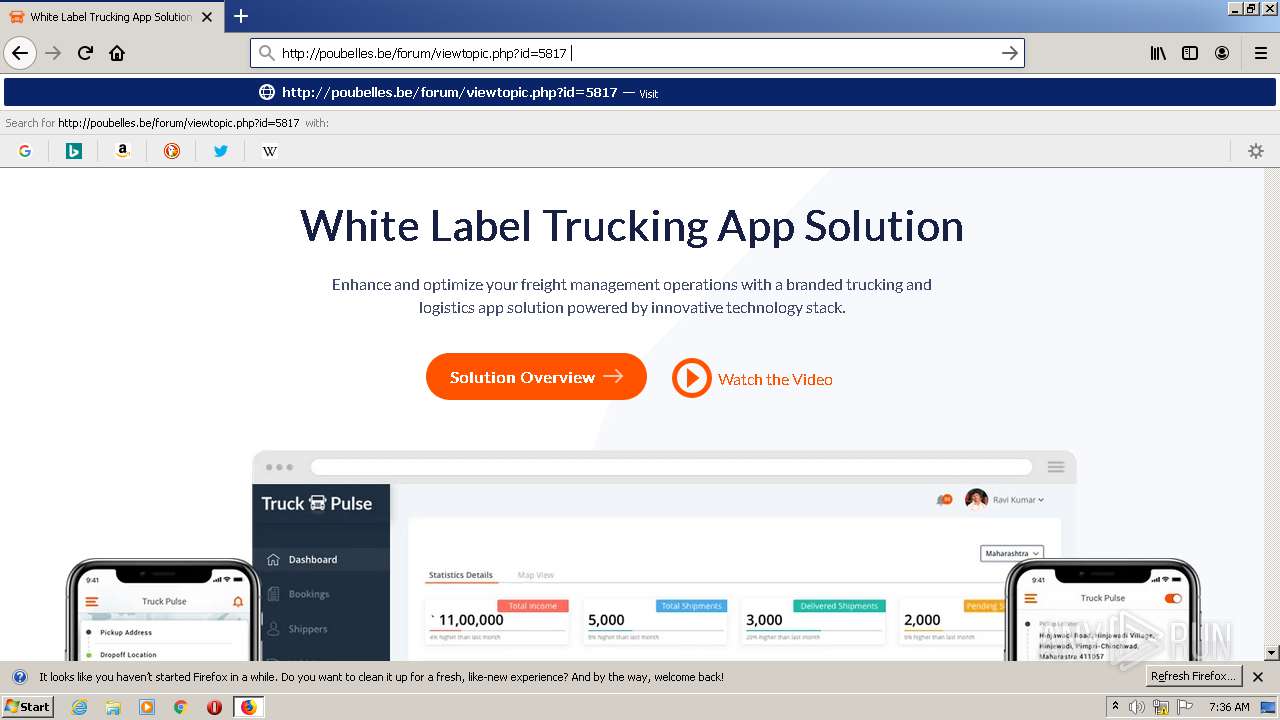Click the Solution Overview button
The height and width of the screenshot is (720, 1280).
point(536,377)
